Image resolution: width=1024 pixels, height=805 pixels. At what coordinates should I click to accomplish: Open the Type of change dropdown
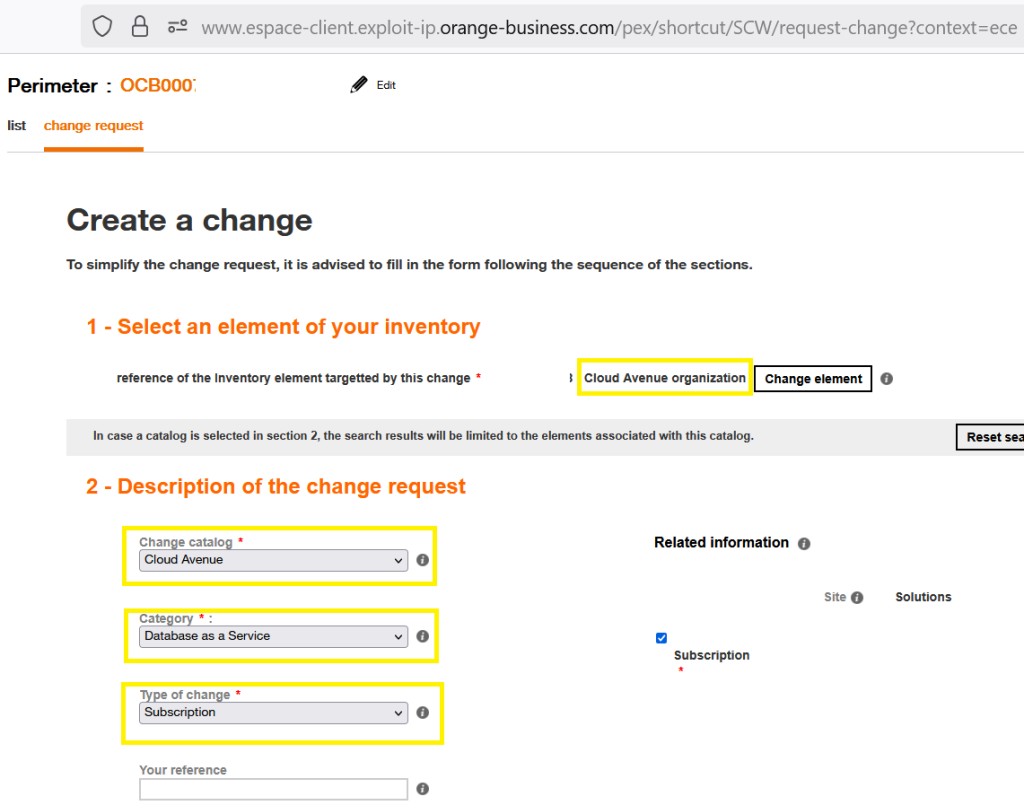(273, 713)
